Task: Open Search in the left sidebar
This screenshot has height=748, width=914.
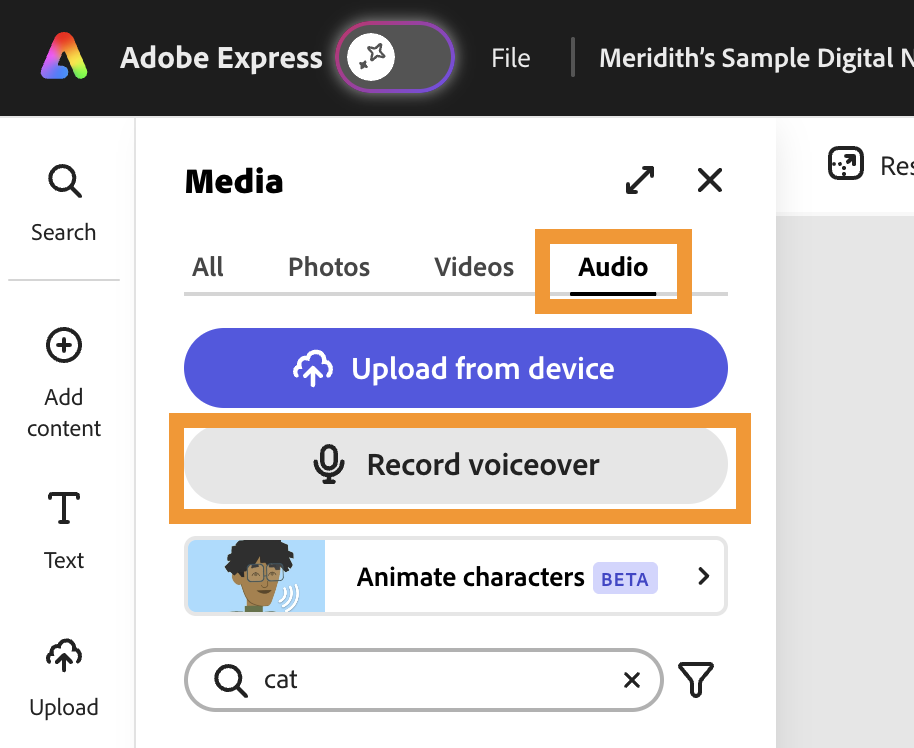Action: [x=64, y=203]
